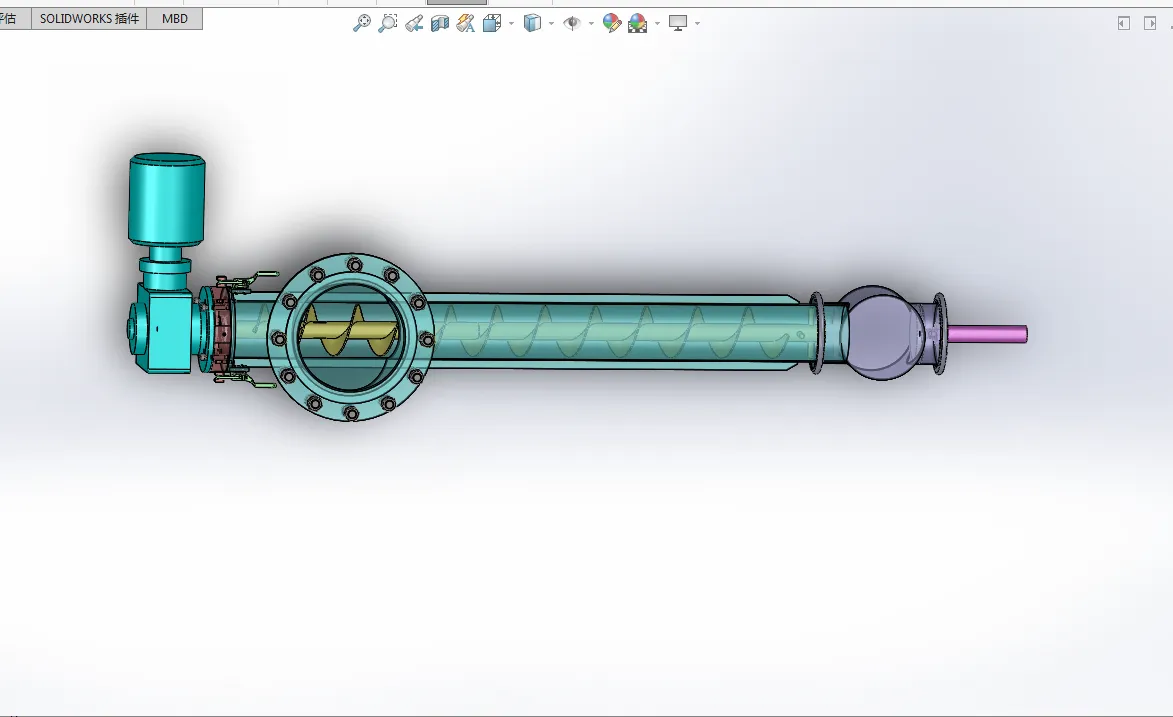Click the View Orientation cube icon
Screen dimensions: 1173x717
[x=491, y=24]
